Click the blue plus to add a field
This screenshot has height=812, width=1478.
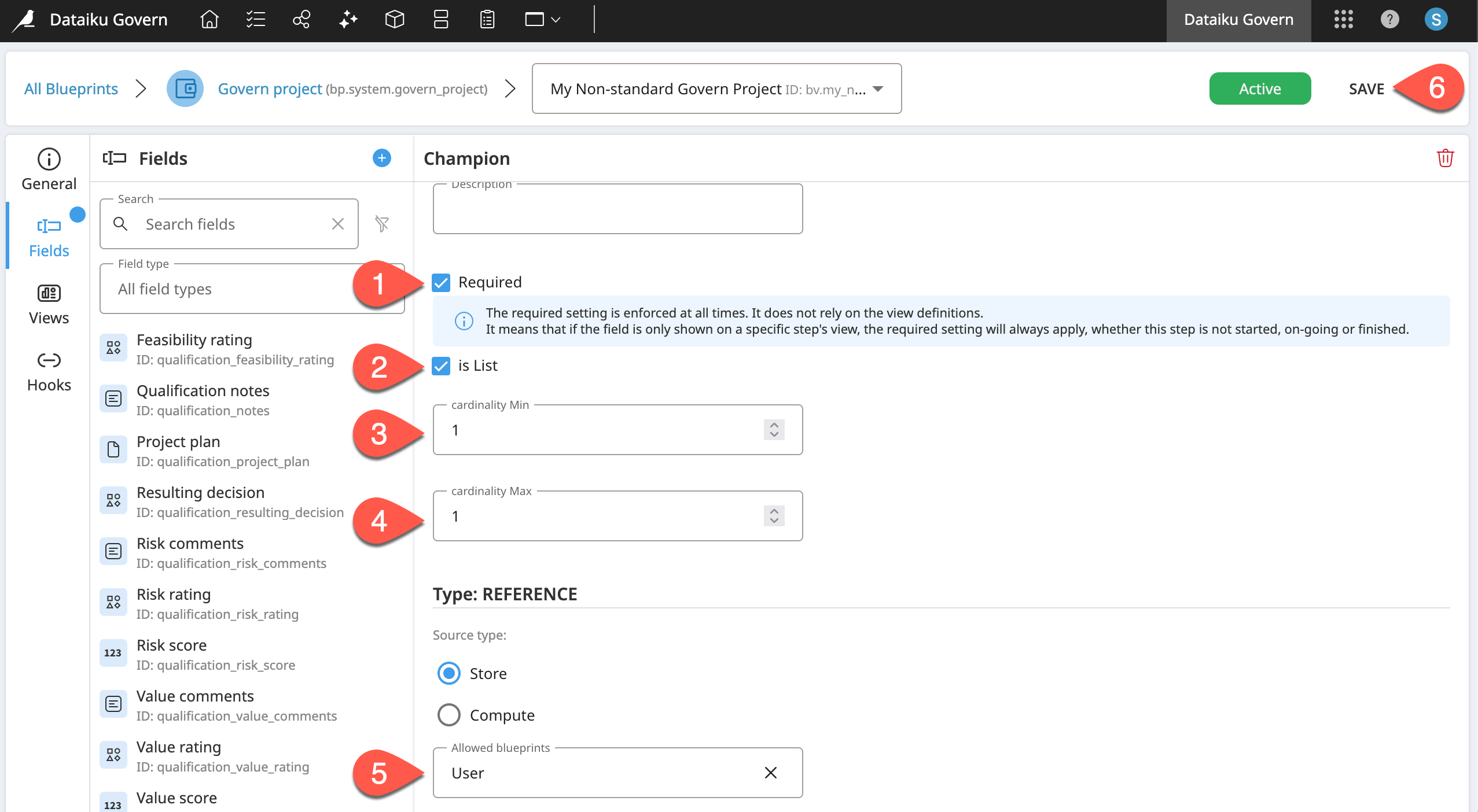coord(381,158)
